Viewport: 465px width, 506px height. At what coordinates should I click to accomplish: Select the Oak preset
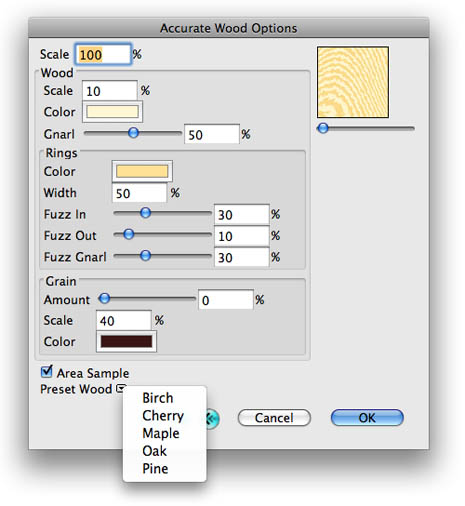(x=154, y=451)
